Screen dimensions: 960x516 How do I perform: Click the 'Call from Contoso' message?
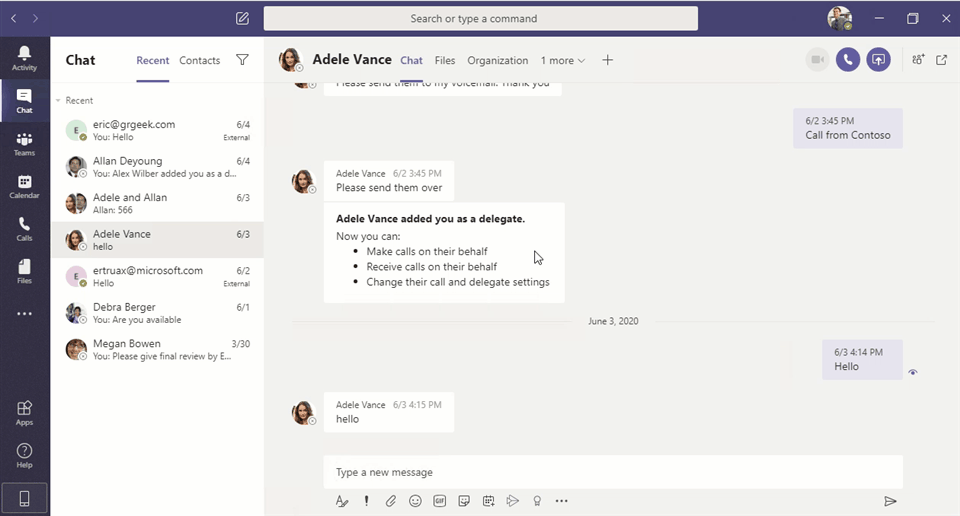(847, 128)
